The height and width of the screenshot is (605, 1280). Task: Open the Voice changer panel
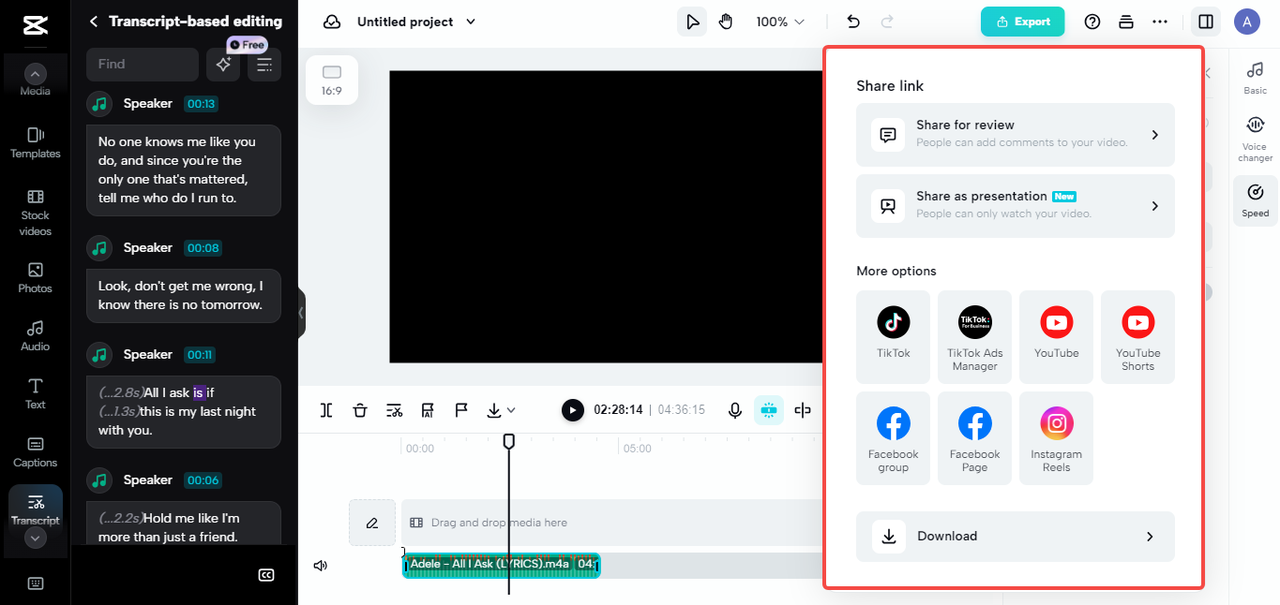(1255, 139)
